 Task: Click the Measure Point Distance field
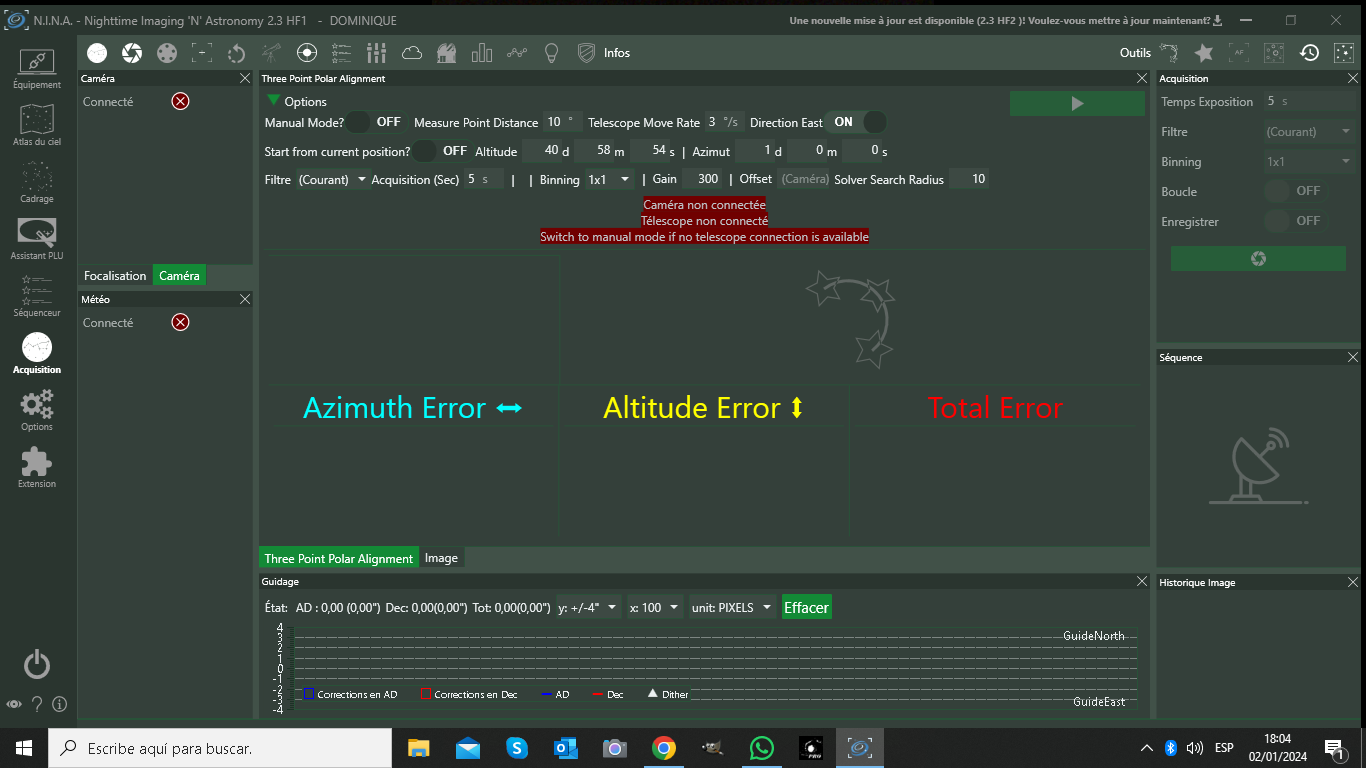(563, 122)
